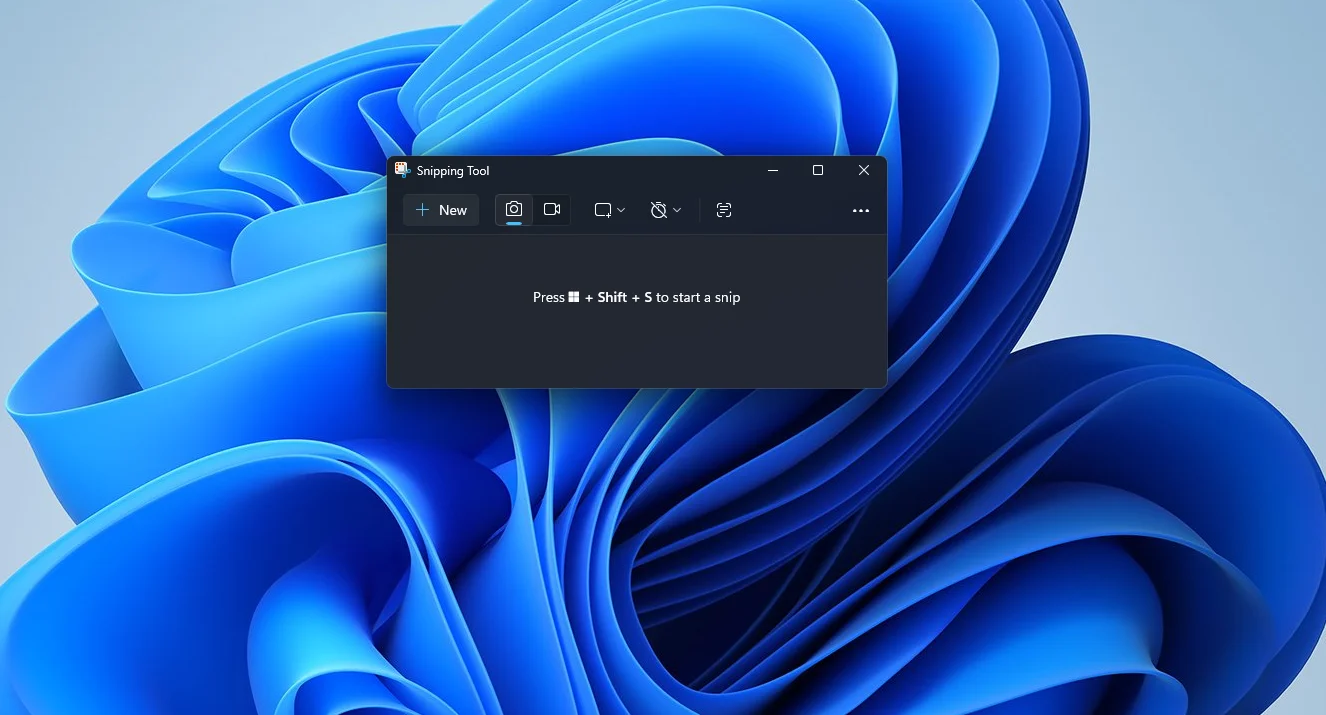Open the Text extractor tool
Image resolution: width=1326 pixels, height=715 pixels.
[724, 210]
